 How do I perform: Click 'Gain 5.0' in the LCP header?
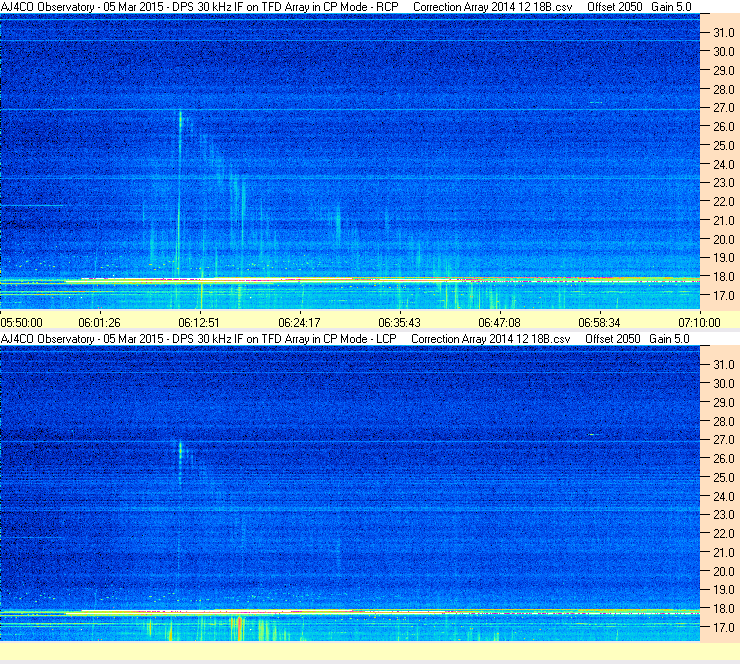click(669, 339)
